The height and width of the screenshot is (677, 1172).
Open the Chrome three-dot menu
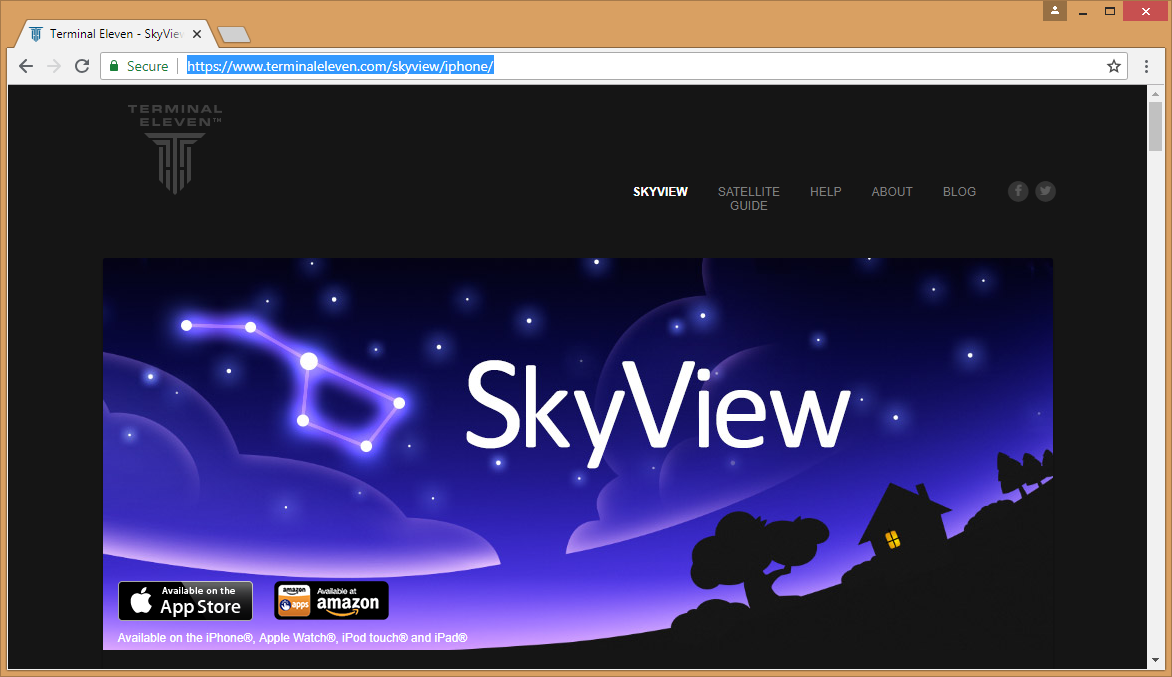pos(1146,67)
